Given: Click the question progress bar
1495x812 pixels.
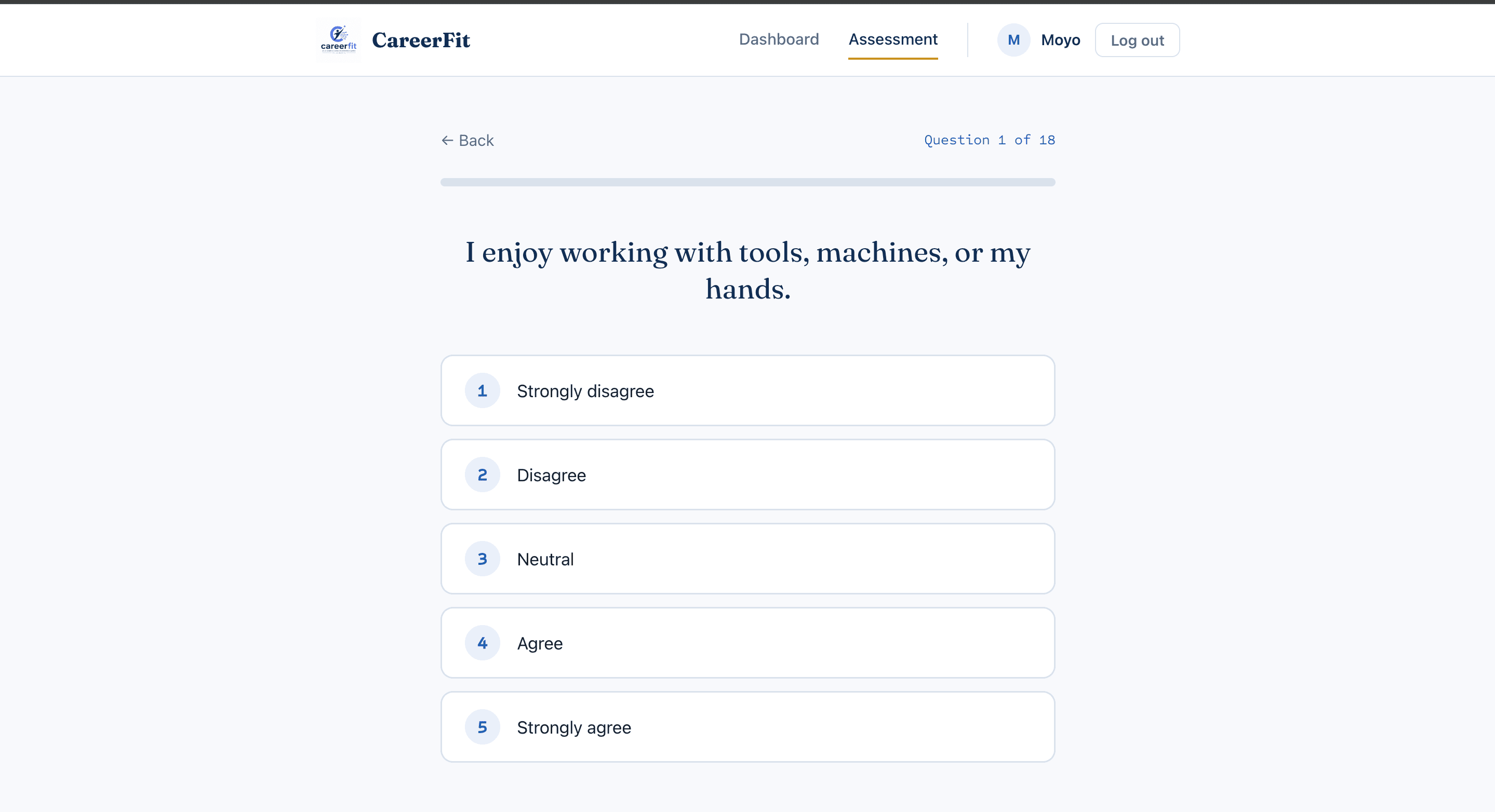Looking at the screenshot, I should point(747,182).
